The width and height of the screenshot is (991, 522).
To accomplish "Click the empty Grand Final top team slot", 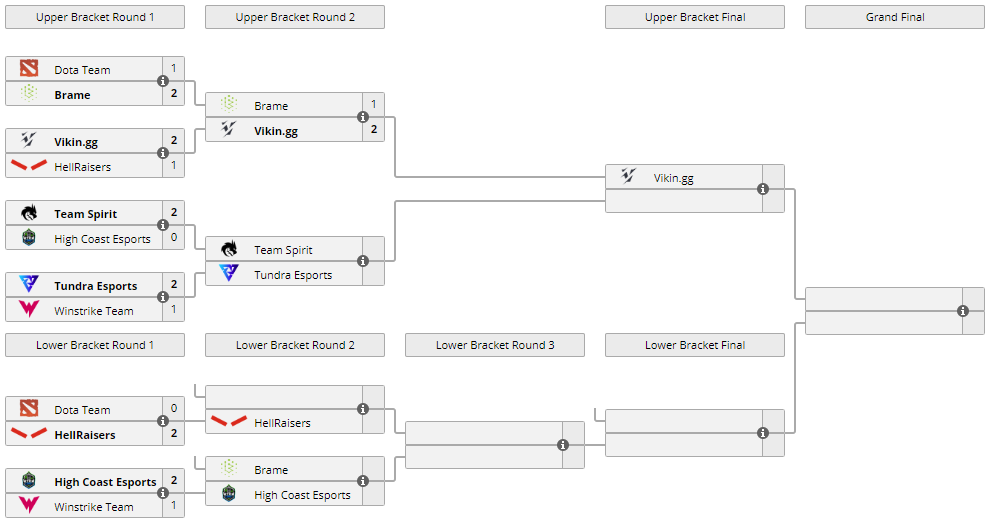I will click(x=880, y=299).
